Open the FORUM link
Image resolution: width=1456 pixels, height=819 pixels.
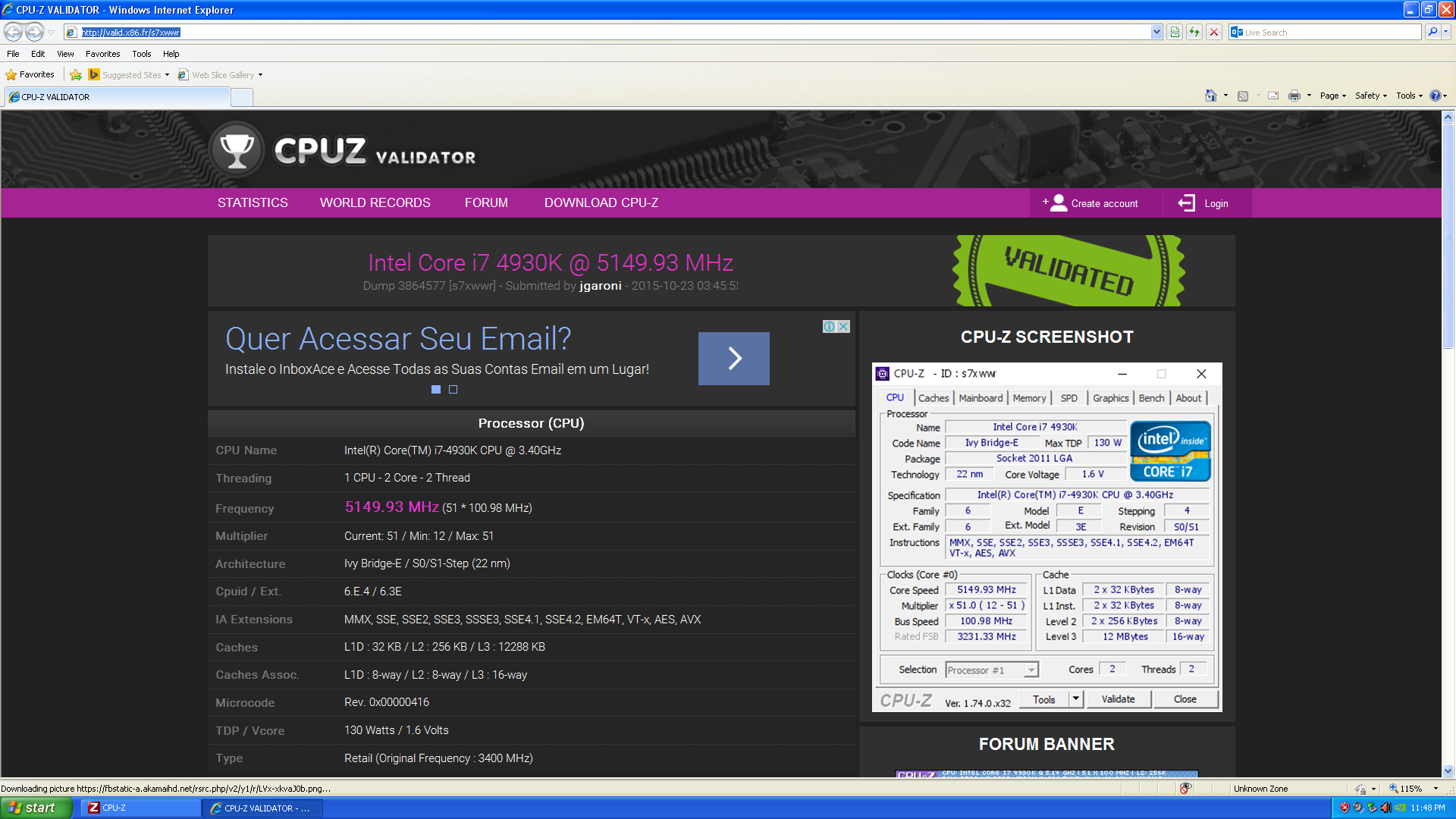tap(486, 202)
